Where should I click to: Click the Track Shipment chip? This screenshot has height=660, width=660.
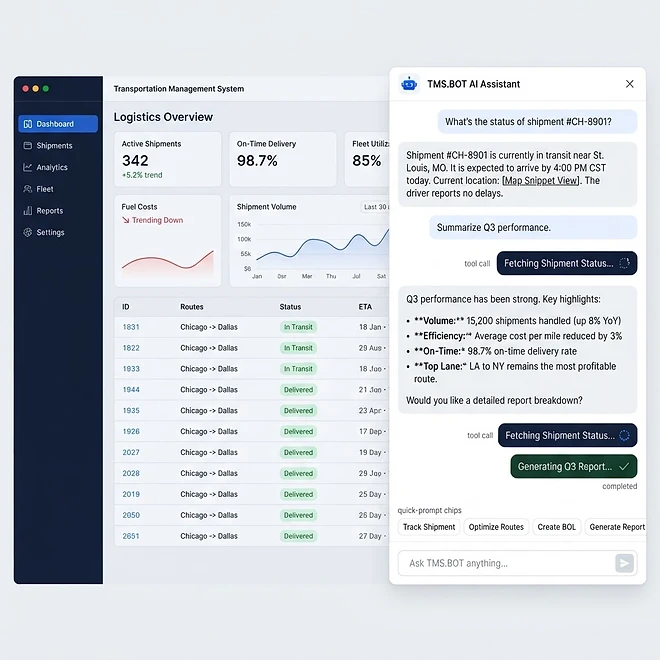[x=429, y=527]
